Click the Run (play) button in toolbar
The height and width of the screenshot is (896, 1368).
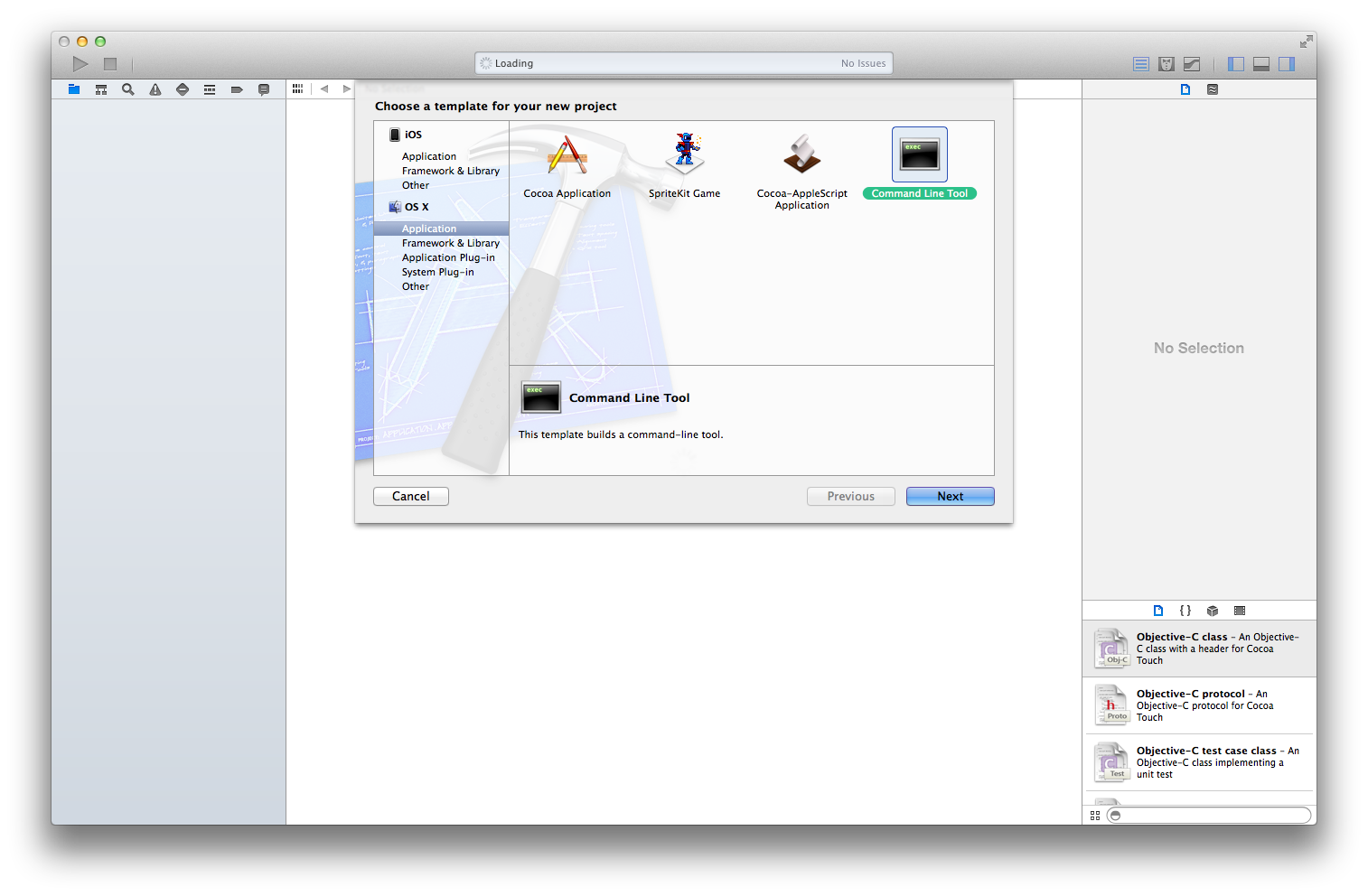80,63
